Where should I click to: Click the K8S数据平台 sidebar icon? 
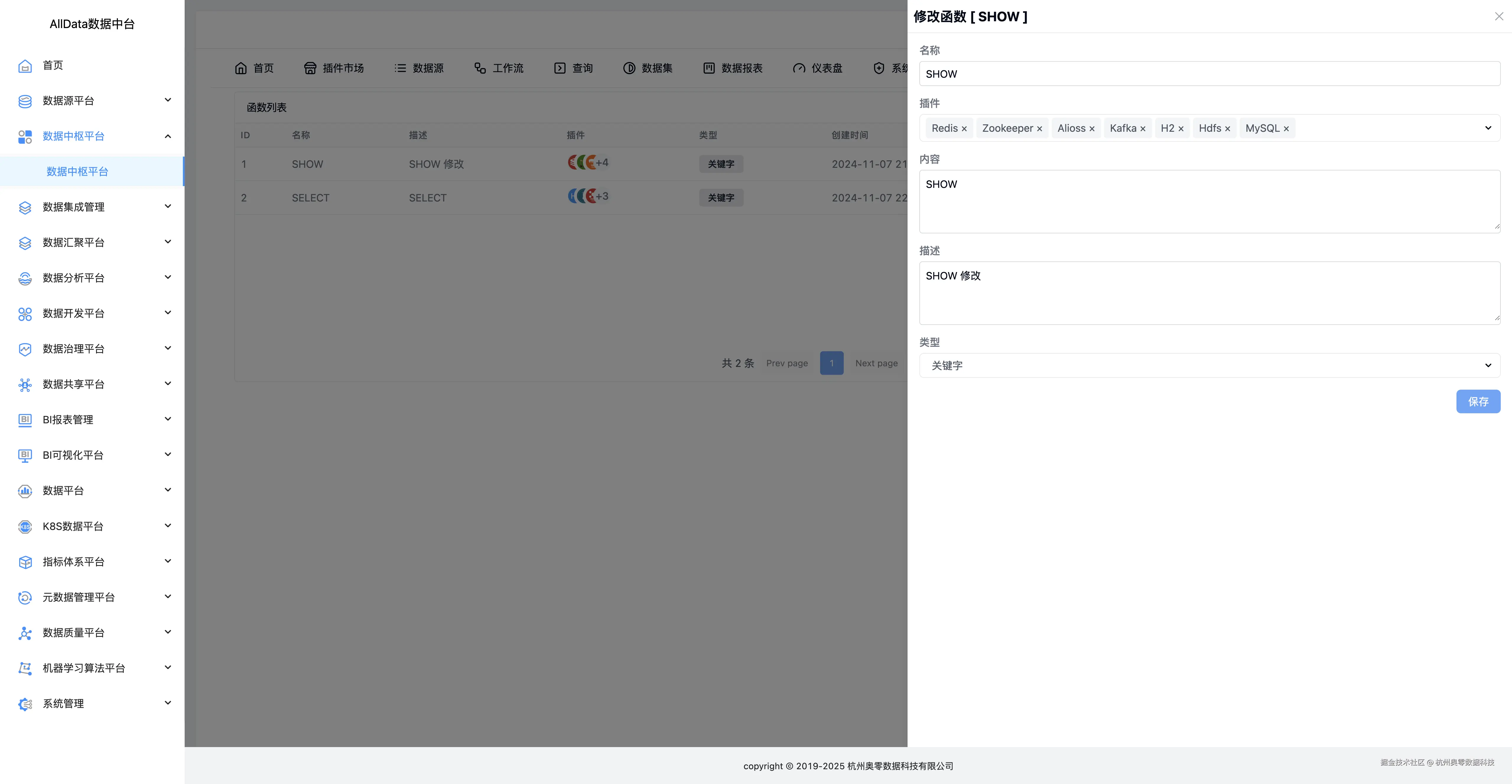[x=25, y=526]
